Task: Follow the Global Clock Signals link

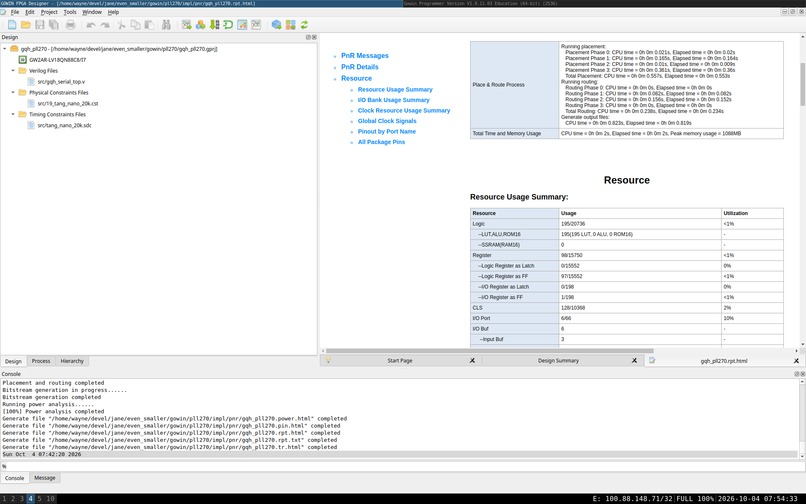Action: (x=387, y=121)
